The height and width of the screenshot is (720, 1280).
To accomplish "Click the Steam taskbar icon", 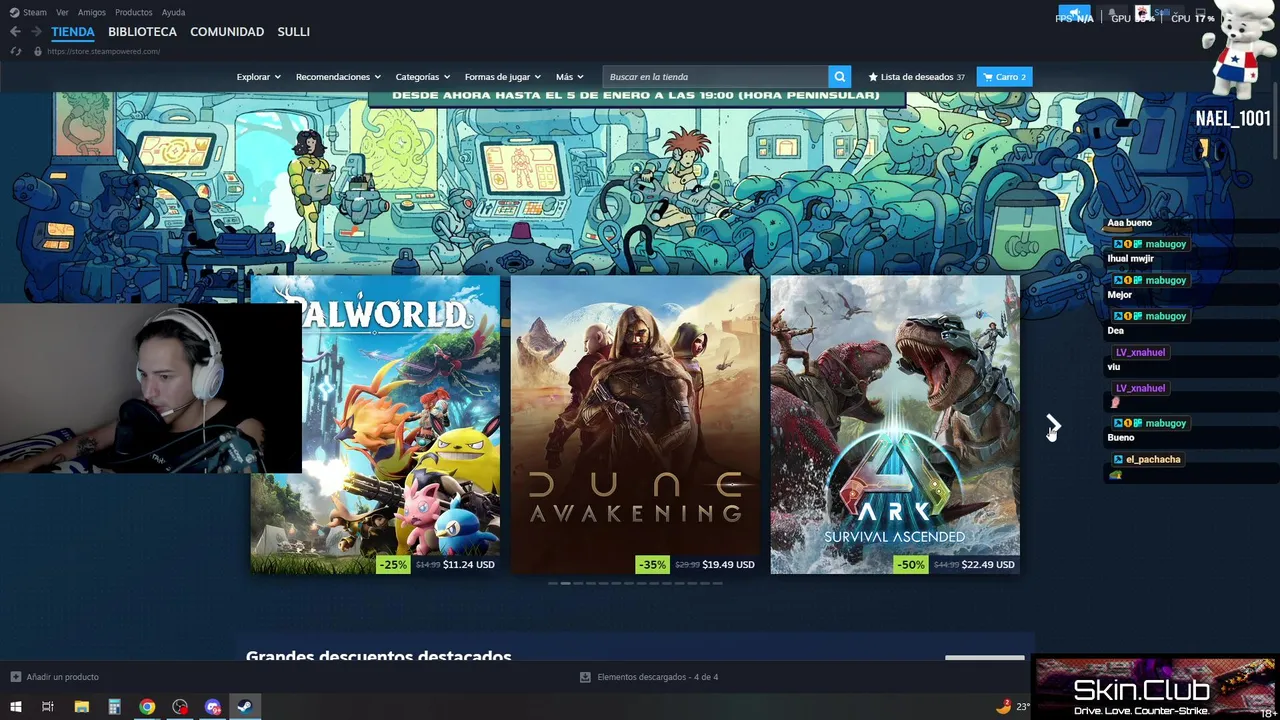I will pos(245,707).
